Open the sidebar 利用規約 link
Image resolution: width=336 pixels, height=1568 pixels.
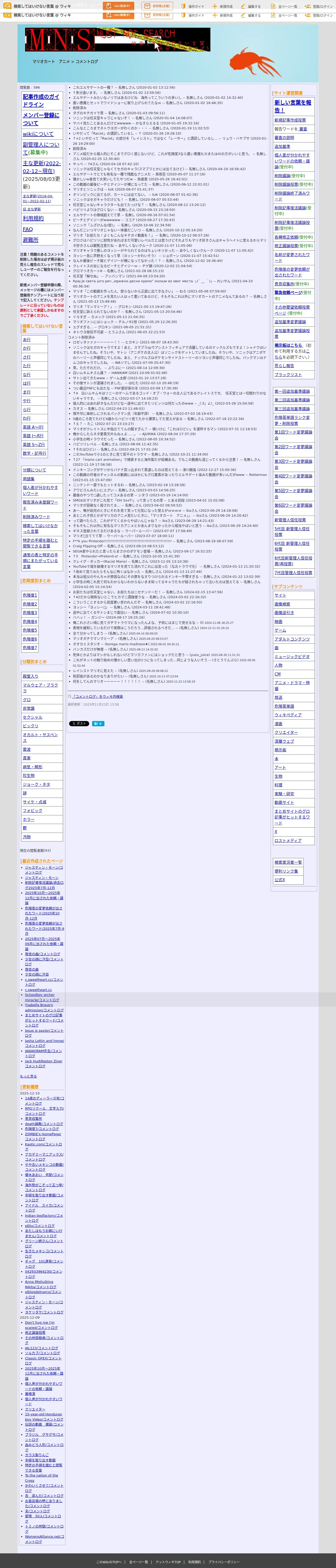[x=33, y=218]
